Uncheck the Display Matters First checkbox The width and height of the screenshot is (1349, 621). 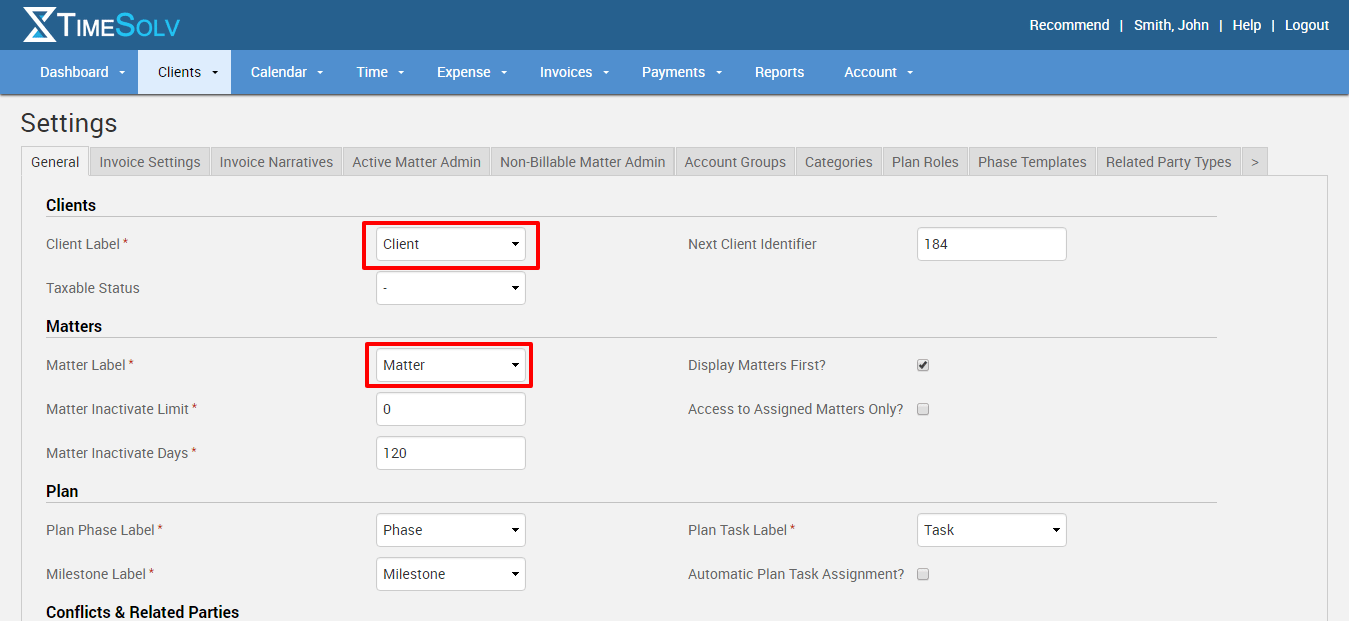(923, 365)
